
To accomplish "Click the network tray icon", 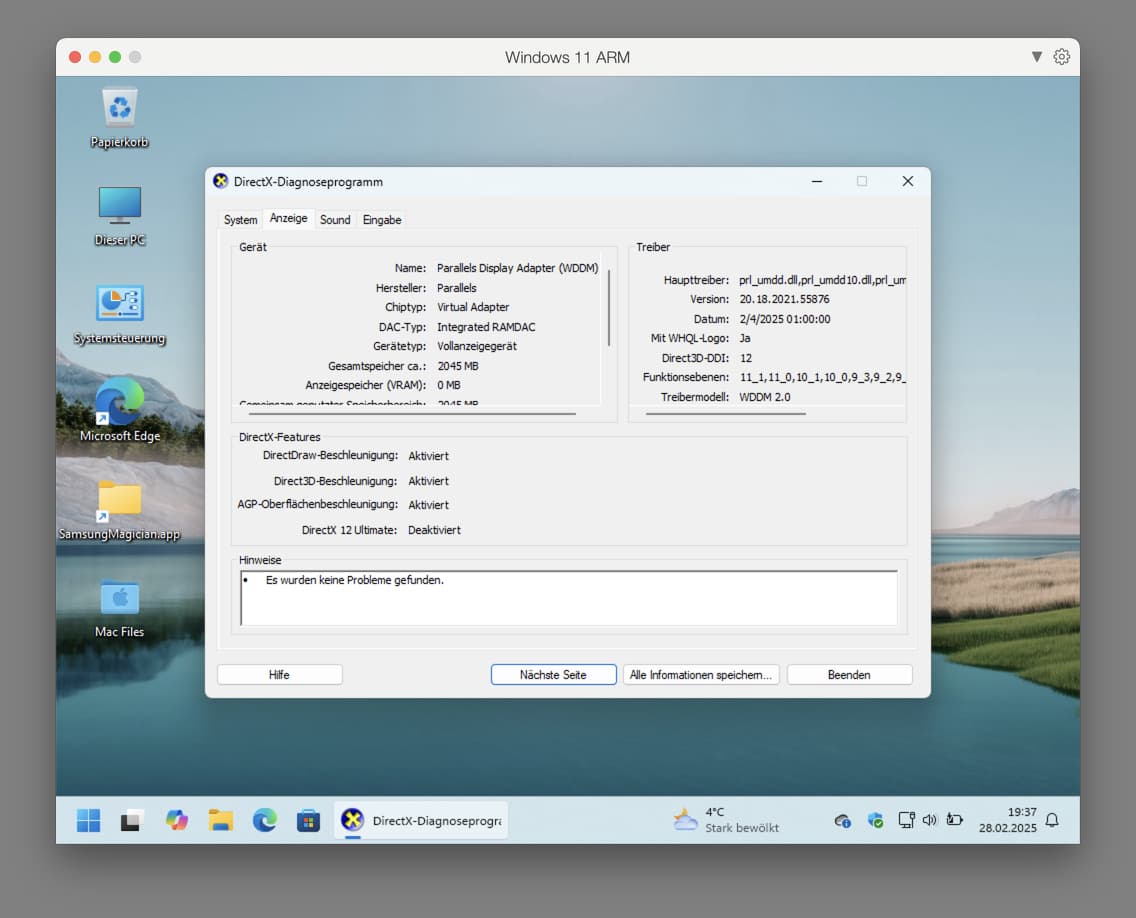I will point(906,820).
